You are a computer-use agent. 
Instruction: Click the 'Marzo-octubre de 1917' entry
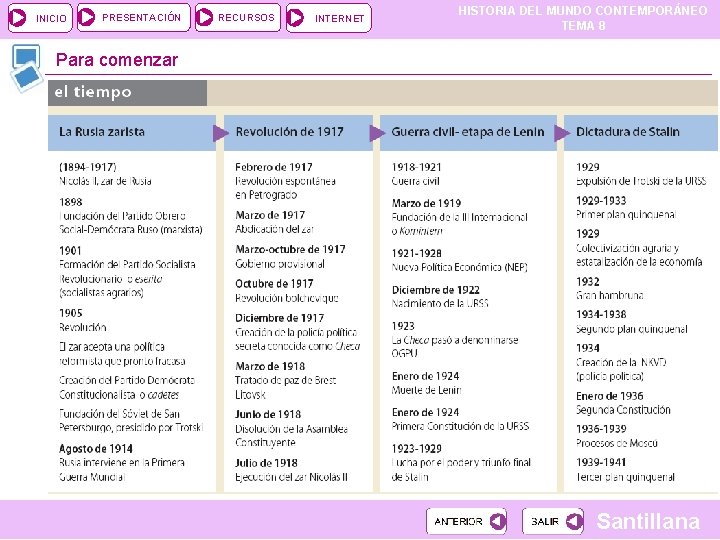290,249
